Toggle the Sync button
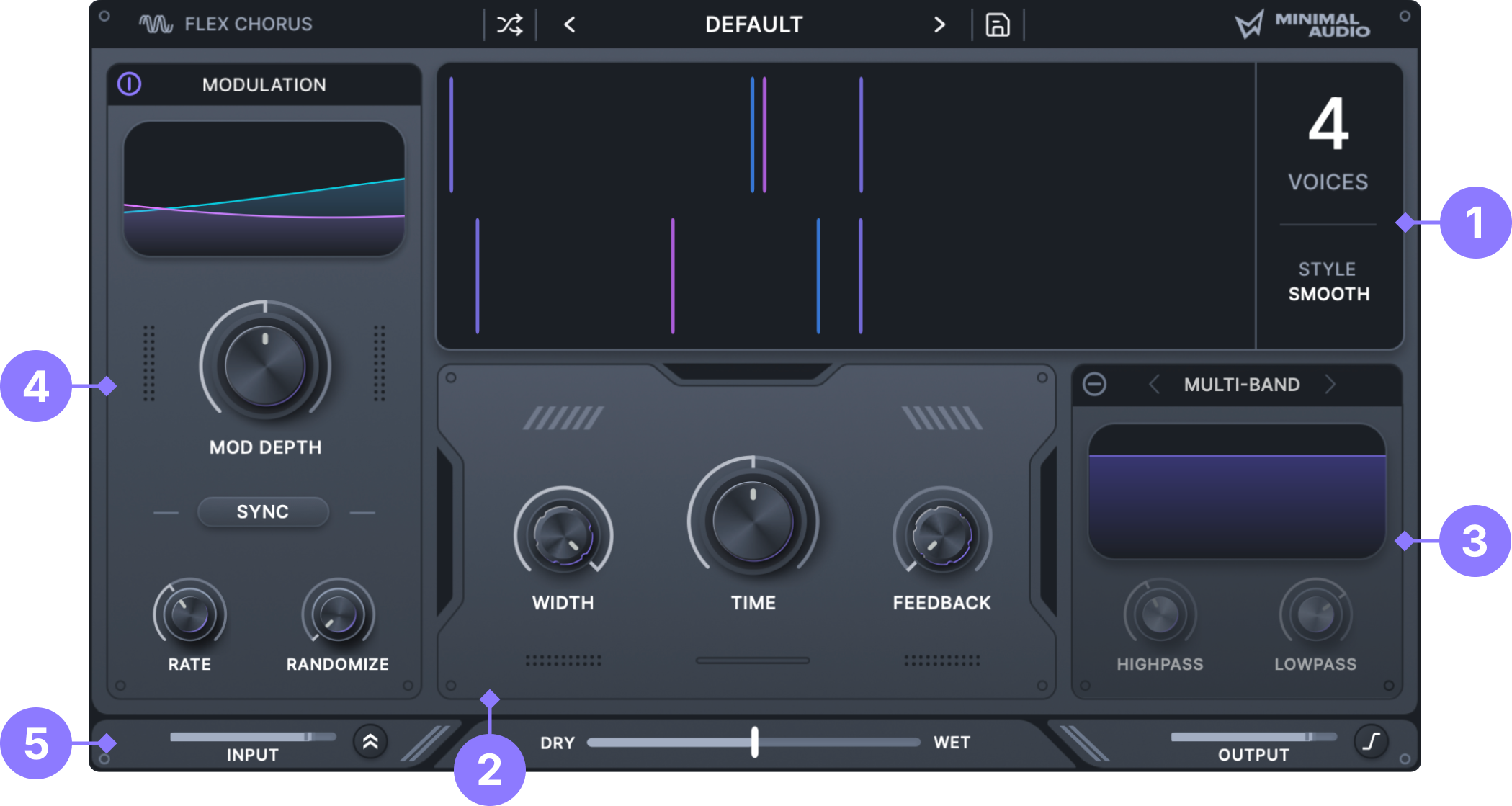 (x=263, y=511)
